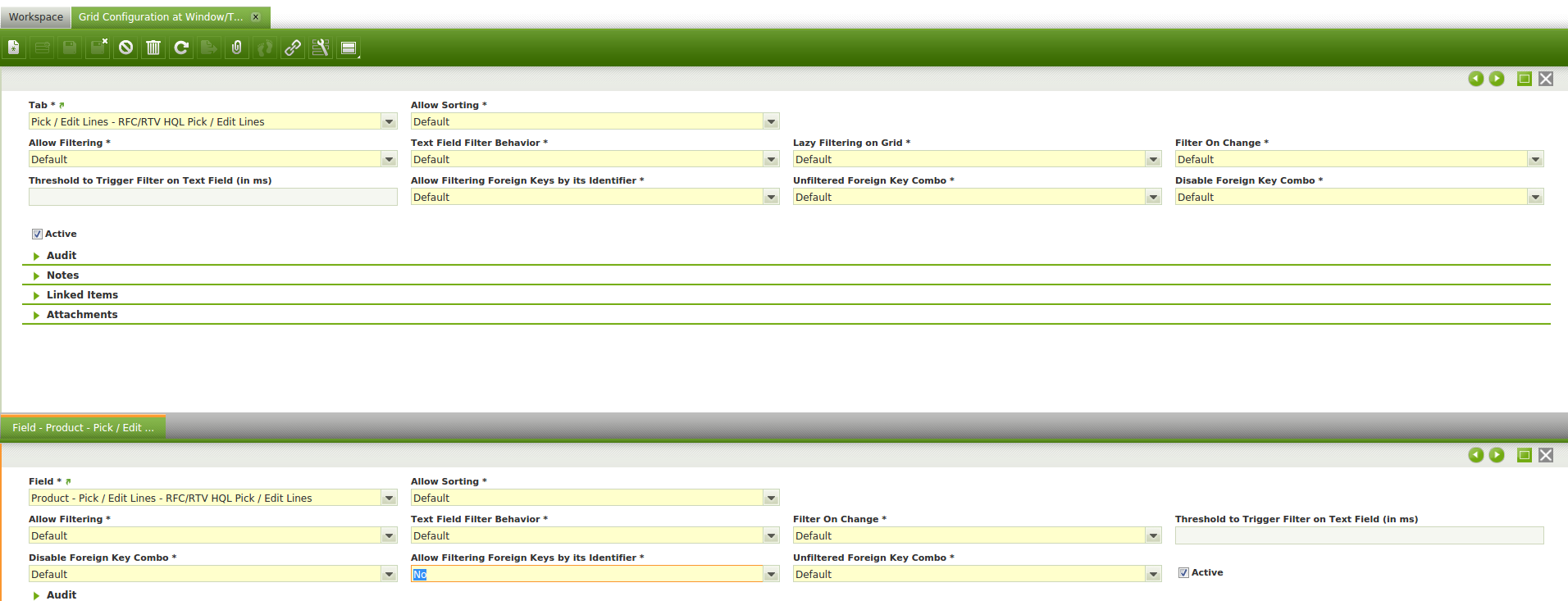
Task: Open the Field subtab's Allow Filtering dropdown
Action: click(x=390, y=535)
